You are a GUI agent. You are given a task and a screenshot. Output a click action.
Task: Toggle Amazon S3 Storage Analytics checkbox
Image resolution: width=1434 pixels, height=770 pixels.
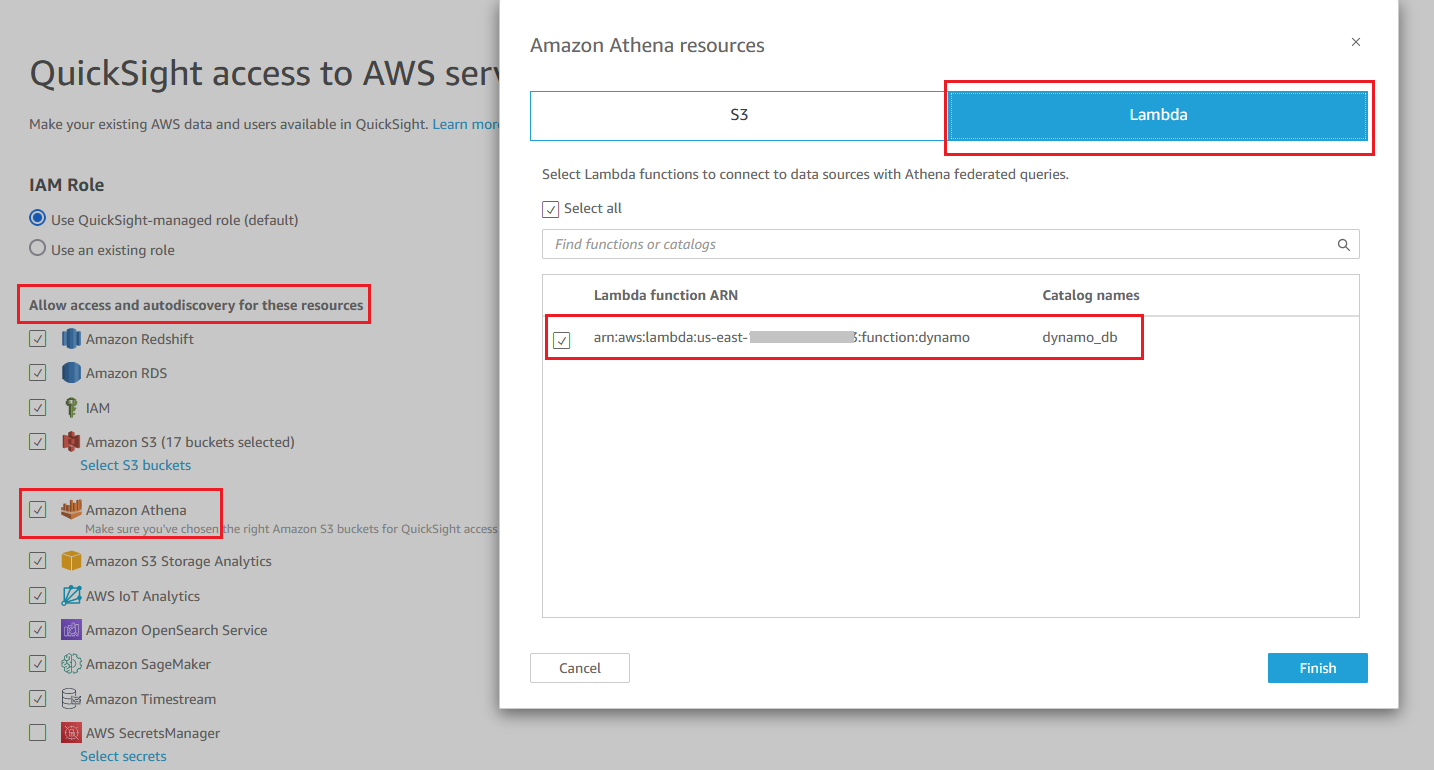tap(38, 561)
